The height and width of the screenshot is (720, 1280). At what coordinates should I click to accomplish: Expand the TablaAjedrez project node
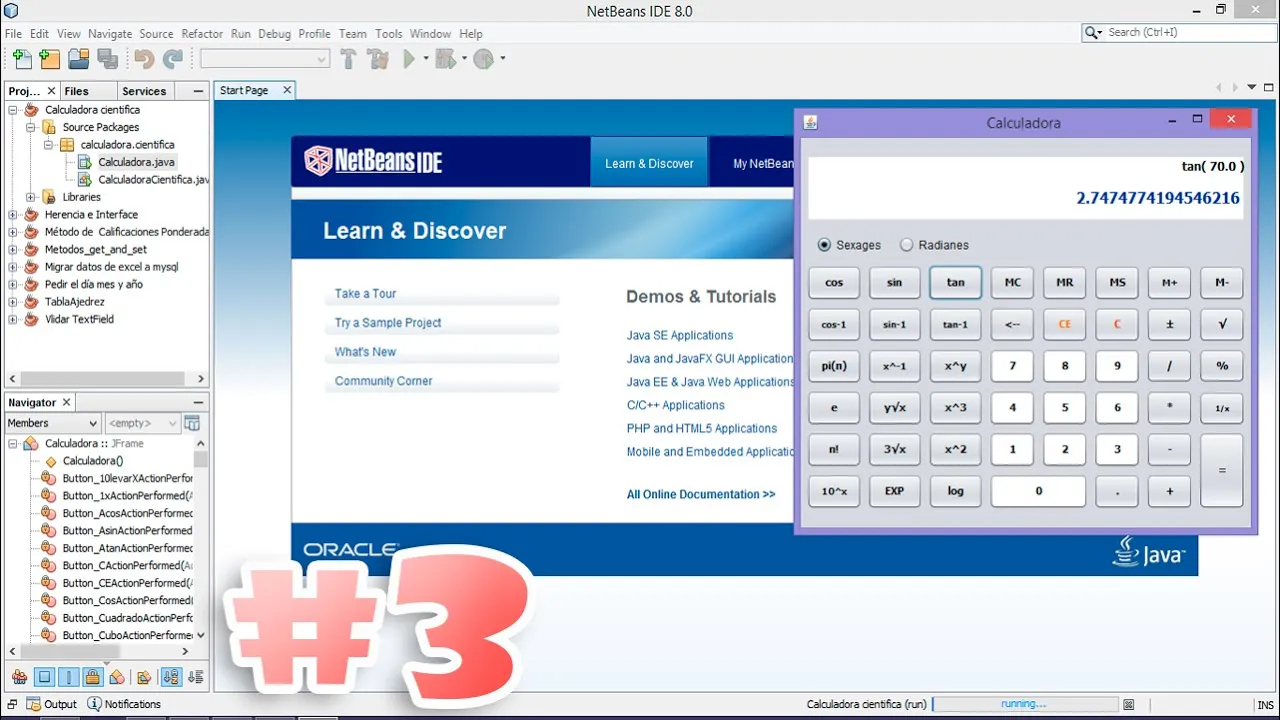(x=13, y=302)
